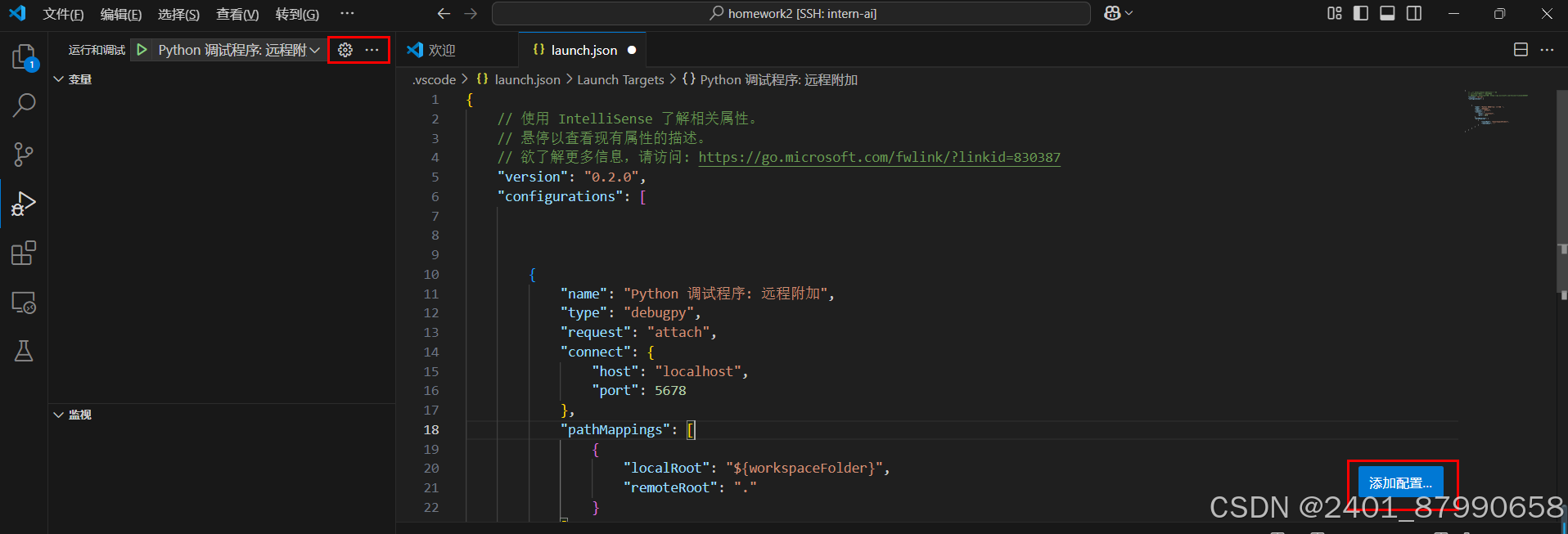Click the "pathMappings" key on line 18

pyautogui.click(x=615, y=429)
